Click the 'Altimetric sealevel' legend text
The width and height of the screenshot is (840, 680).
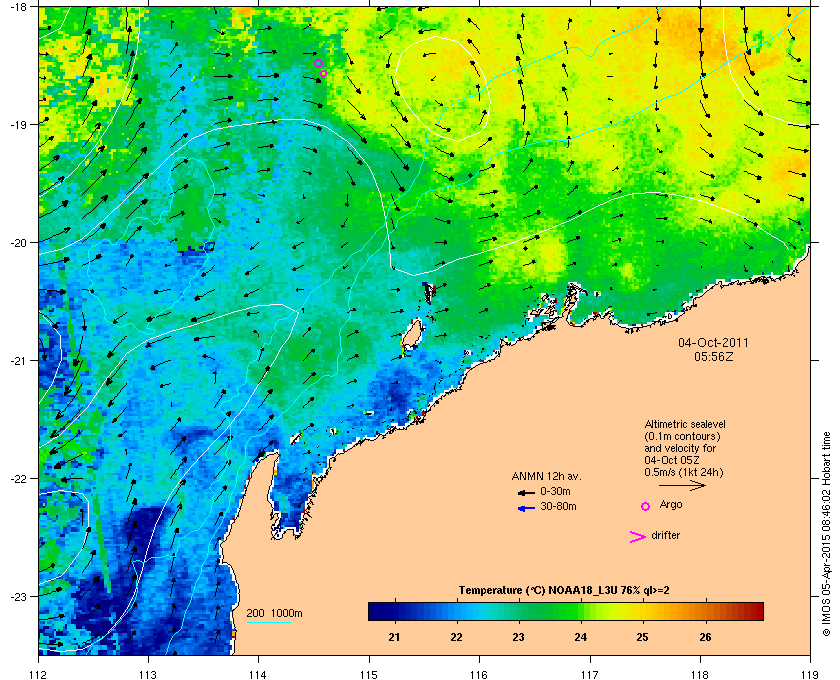[x=685, y=424]
